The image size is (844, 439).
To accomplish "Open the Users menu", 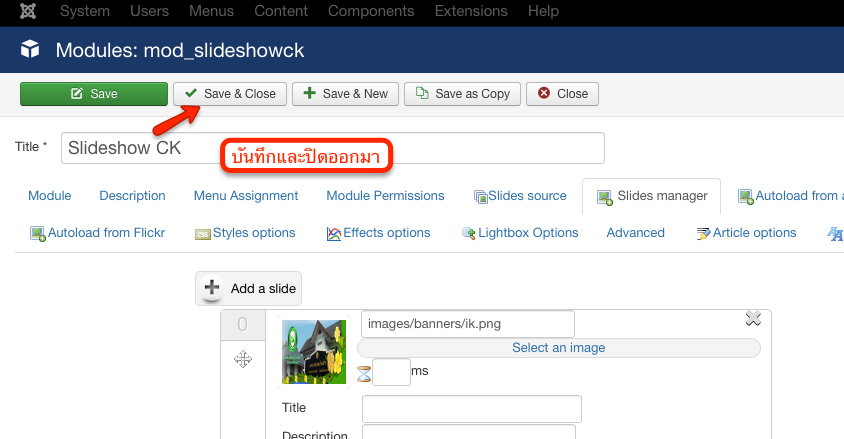I will click(149, 12).
